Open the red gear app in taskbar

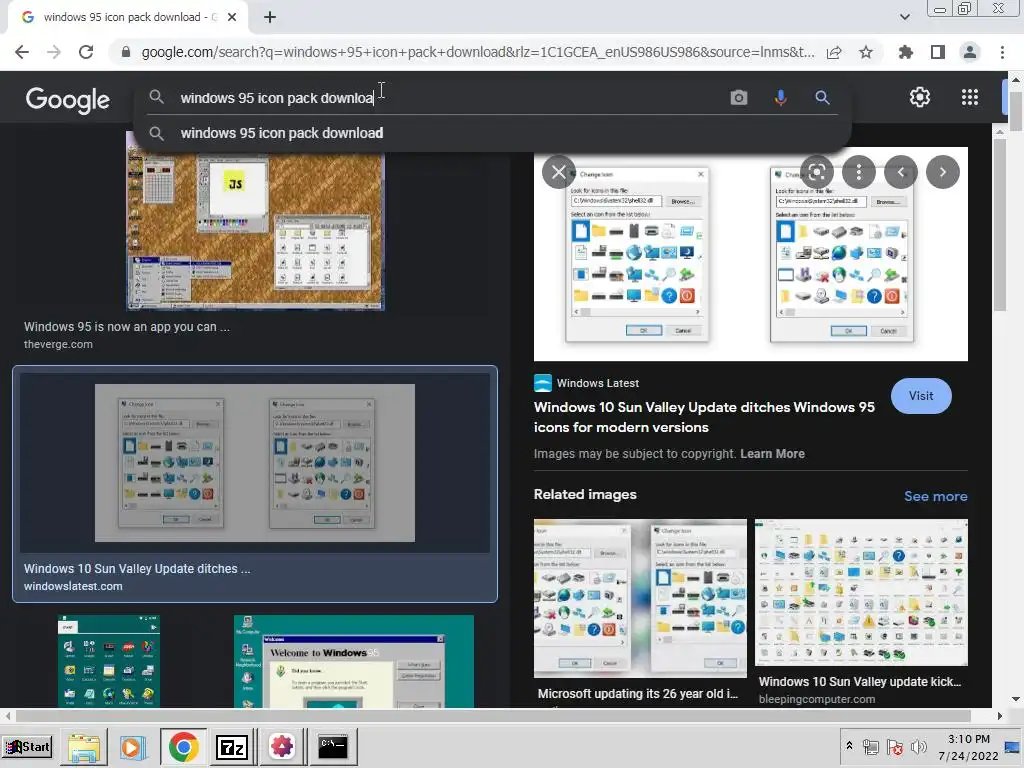pyautogui.click(x=282, y=747)
